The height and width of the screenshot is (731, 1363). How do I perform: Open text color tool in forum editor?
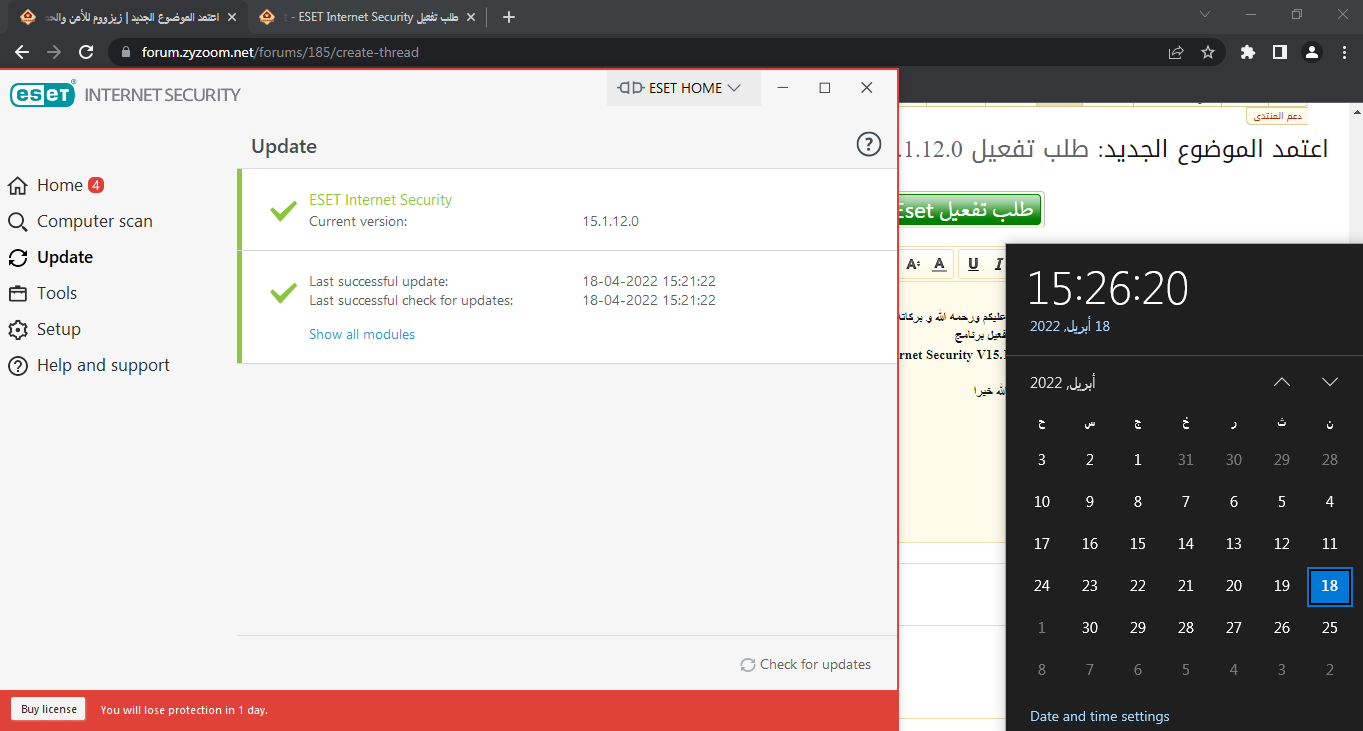click(x=939, y=264)
